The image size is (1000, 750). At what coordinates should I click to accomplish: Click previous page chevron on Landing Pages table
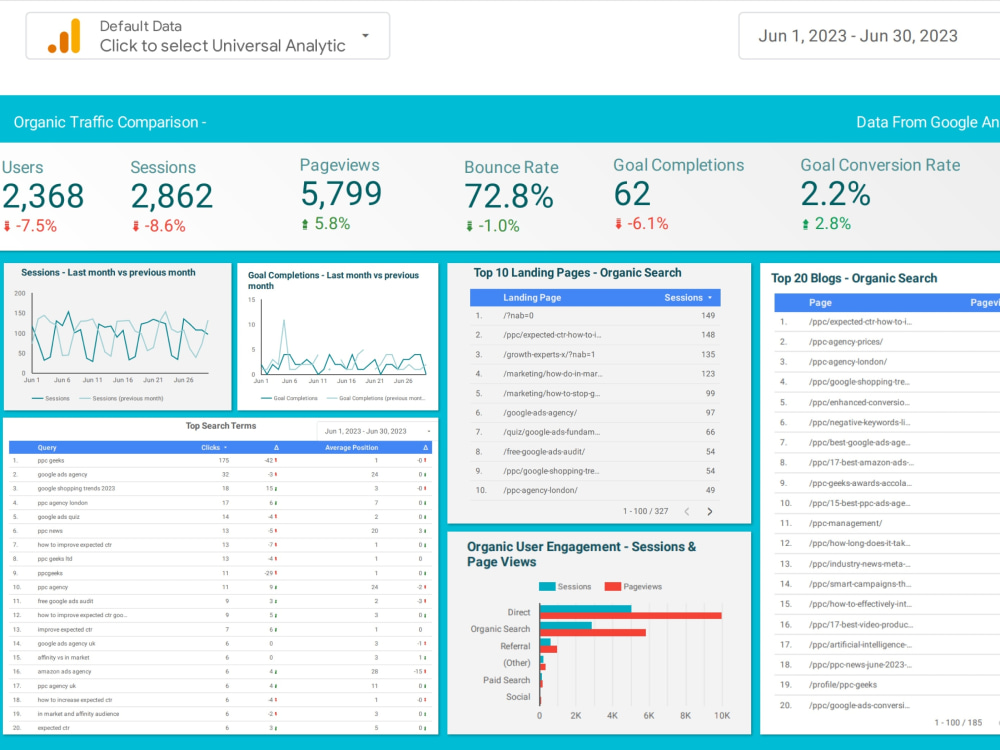click(687, 511)
